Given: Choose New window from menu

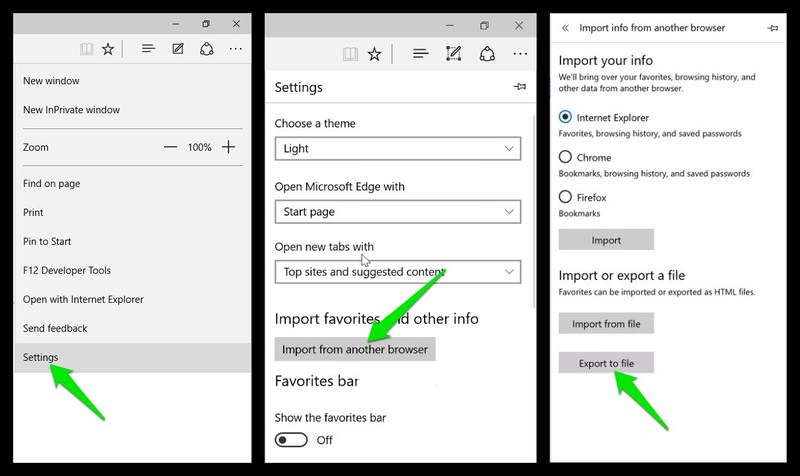Looking at the screenshot, I should click(132, 81).
